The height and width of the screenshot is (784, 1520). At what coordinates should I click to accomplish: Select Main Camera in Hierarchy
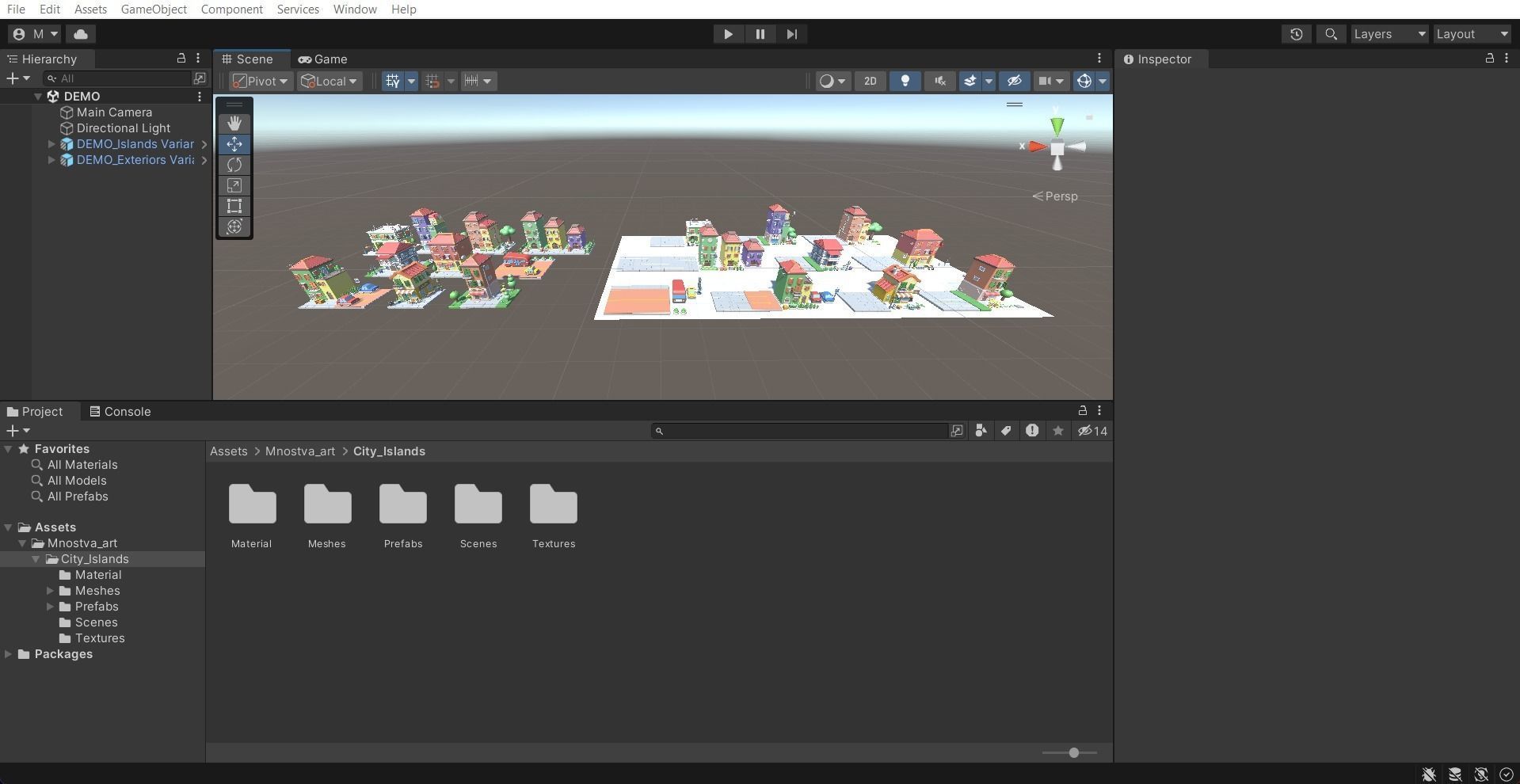[114, 112]
